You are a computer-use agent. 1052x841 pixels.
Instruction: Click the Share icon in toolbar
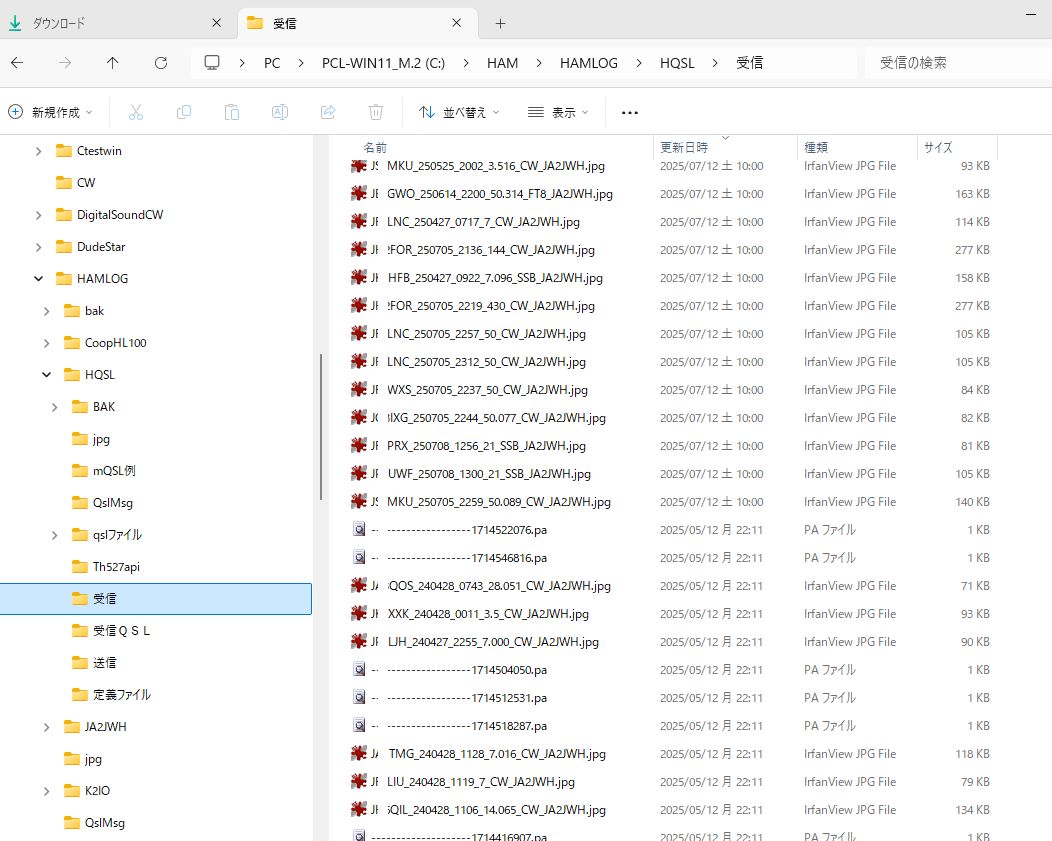[328, 113]
